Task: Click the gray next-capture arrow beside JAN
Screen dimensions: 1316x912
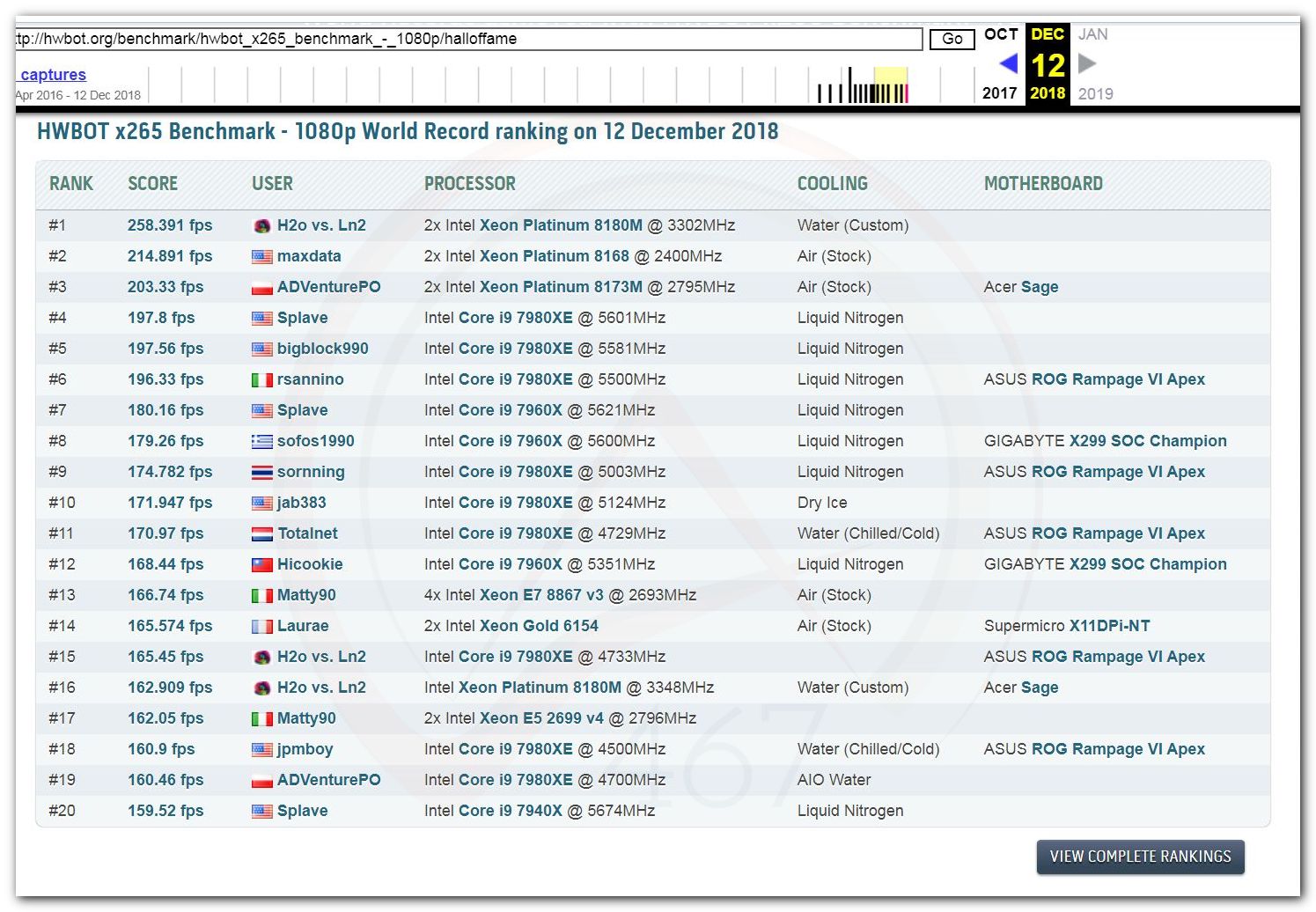Action: click(x=1087, y=63)
